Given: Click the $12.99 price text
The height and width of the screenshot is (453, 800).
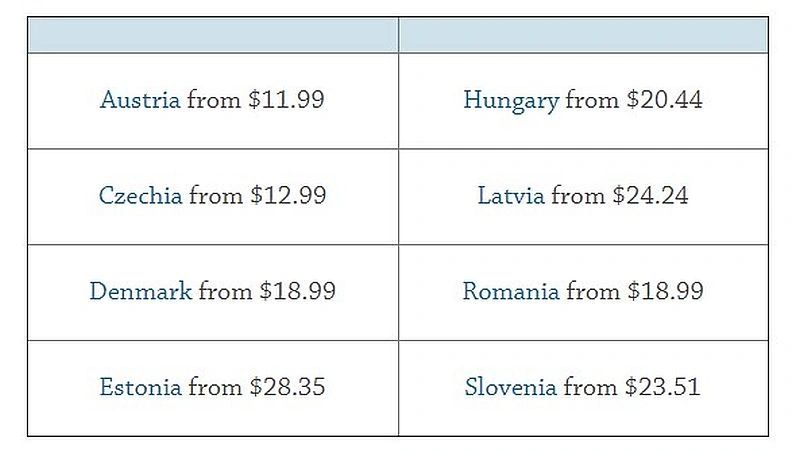Looking at the screenshot, I should 288,195.
